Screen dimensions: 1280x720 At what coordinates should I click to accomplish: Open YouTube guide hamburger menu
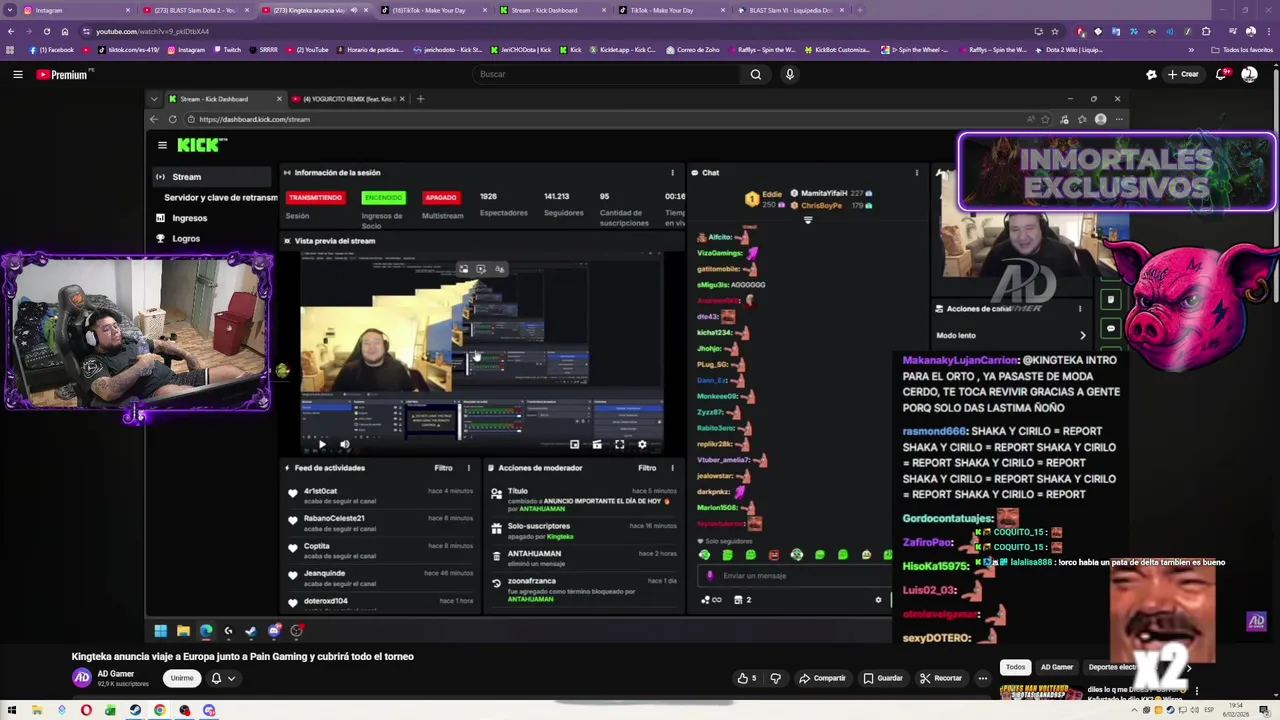click(17, 74)
